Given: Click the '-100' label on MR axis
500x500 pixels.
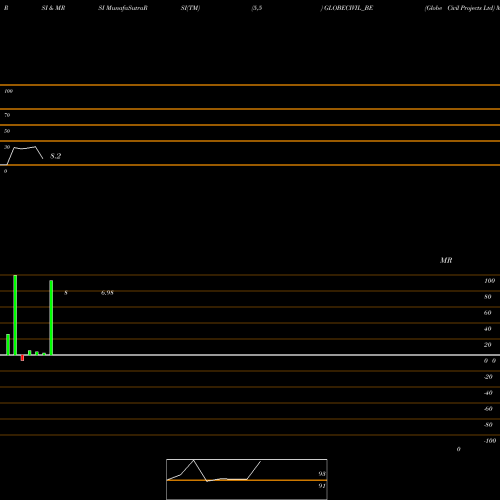Looking at the screenshot, I should click(490, 441).
